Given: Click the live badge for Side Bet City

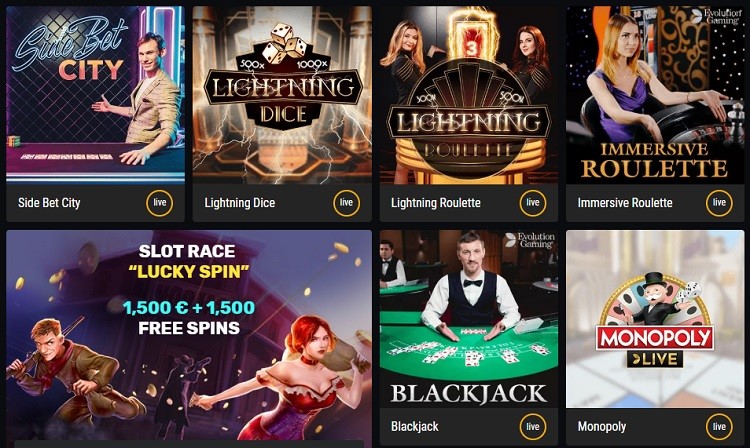Looking at the screenshot, I should [x=160, y=203].
